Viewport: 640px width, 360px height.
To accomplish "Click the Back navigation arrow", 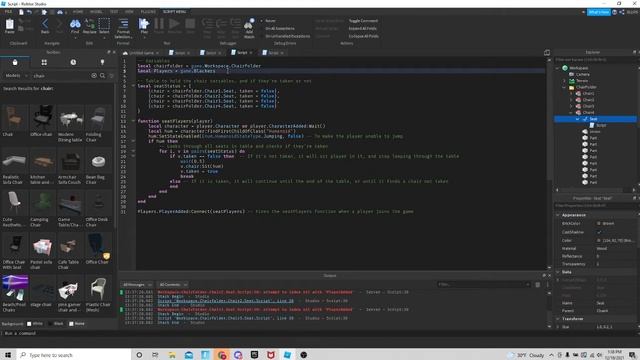I will pos(45,25).
